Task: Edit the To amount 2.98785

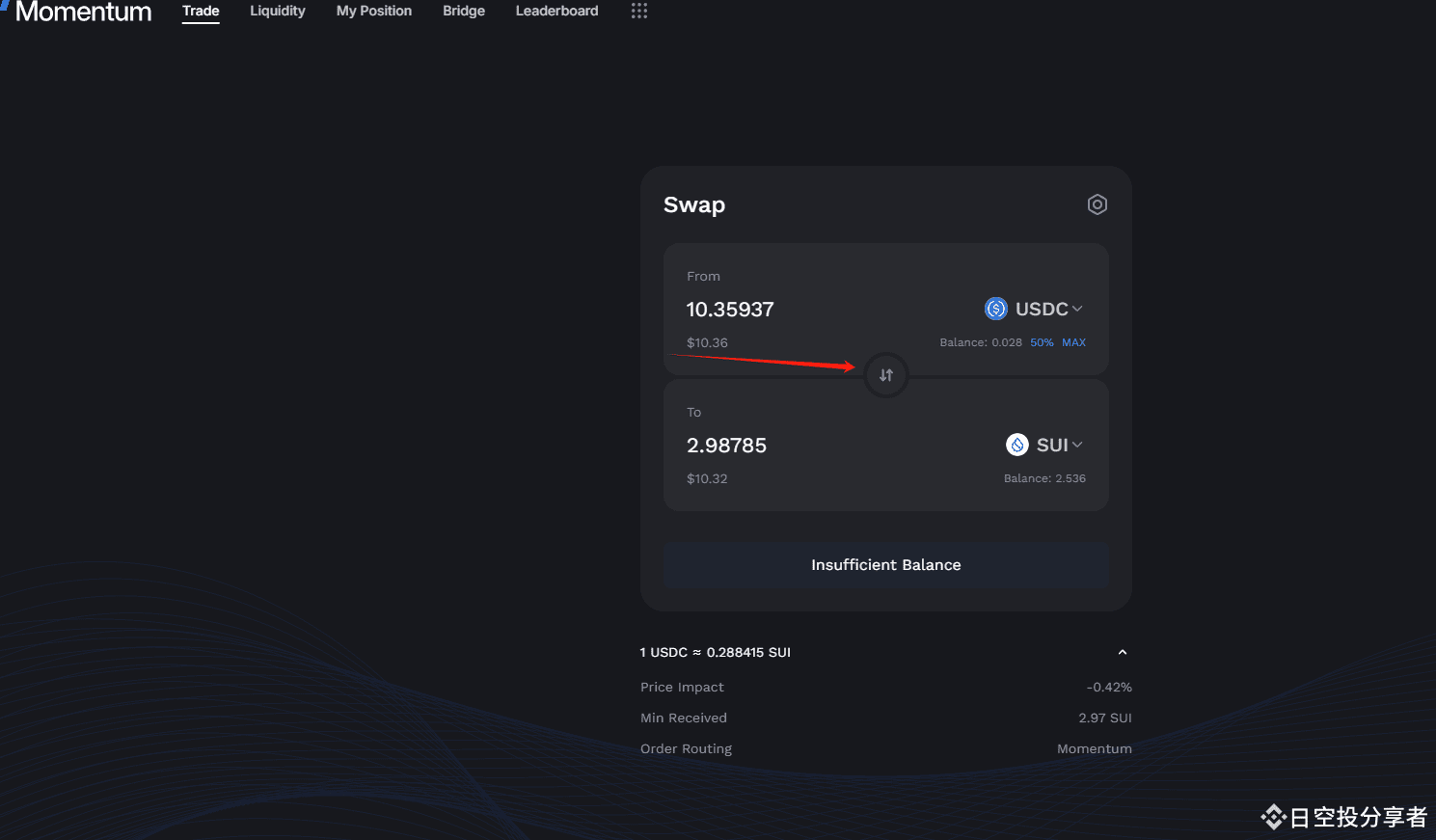Action: [726, 446]
